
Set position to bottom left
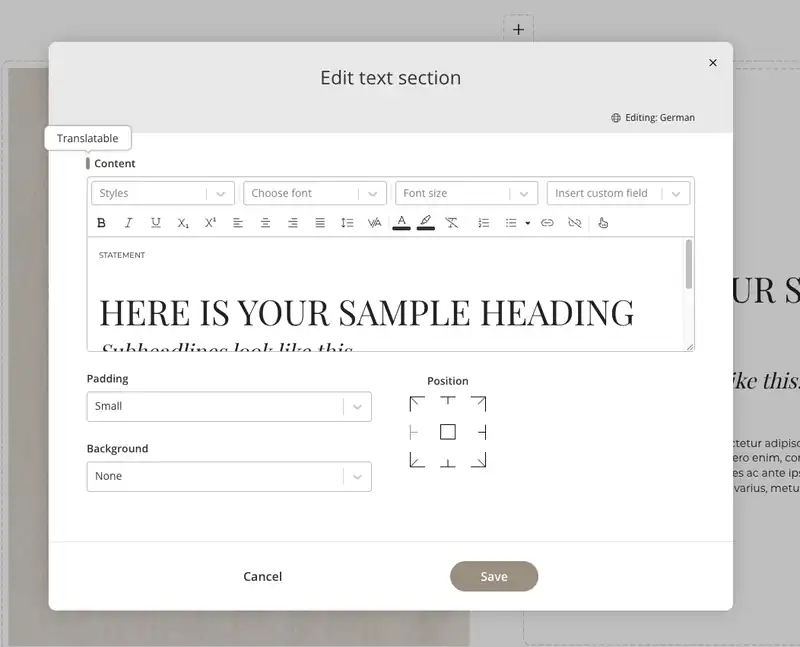(x=417, y=460)
